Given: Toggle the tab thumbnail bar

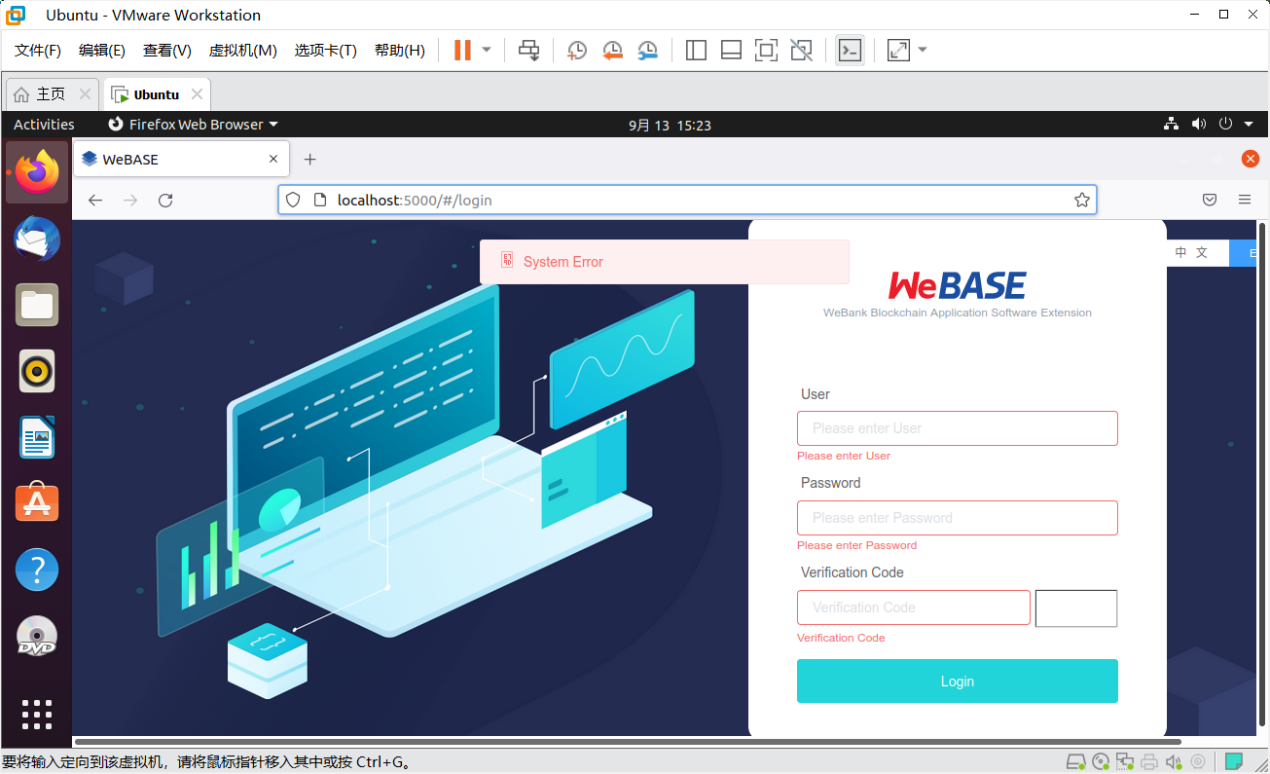Looking at the screenshot, I should tap(730, 50).
